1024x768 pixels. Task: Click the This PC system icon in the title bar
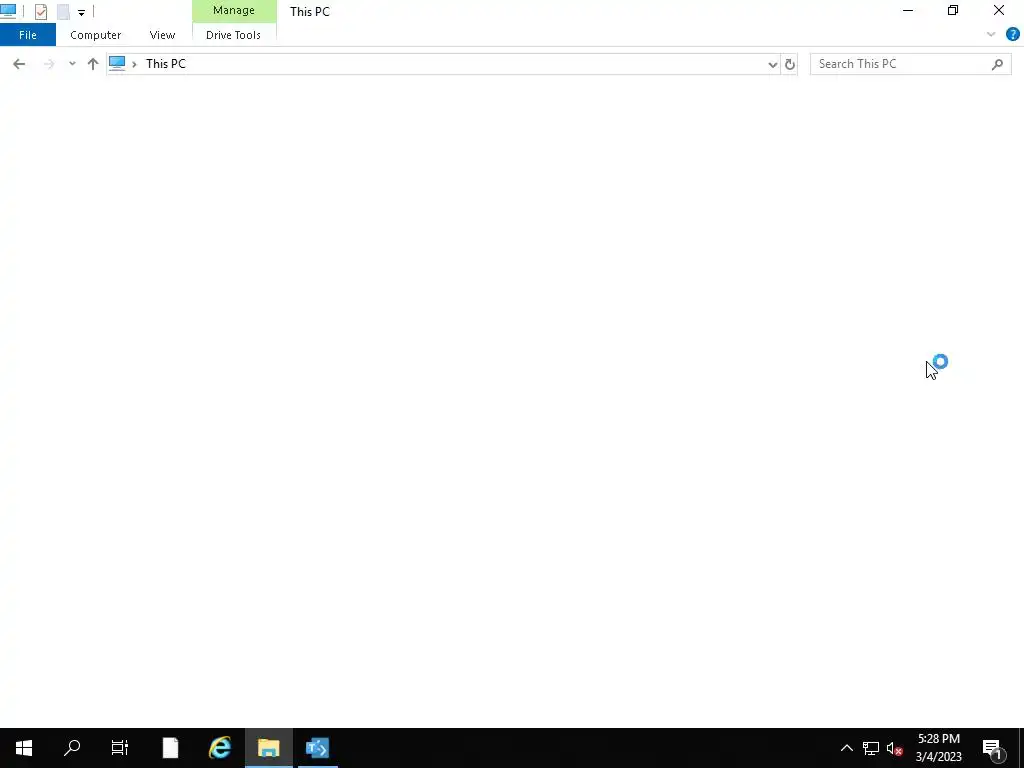tap(8, 10)
